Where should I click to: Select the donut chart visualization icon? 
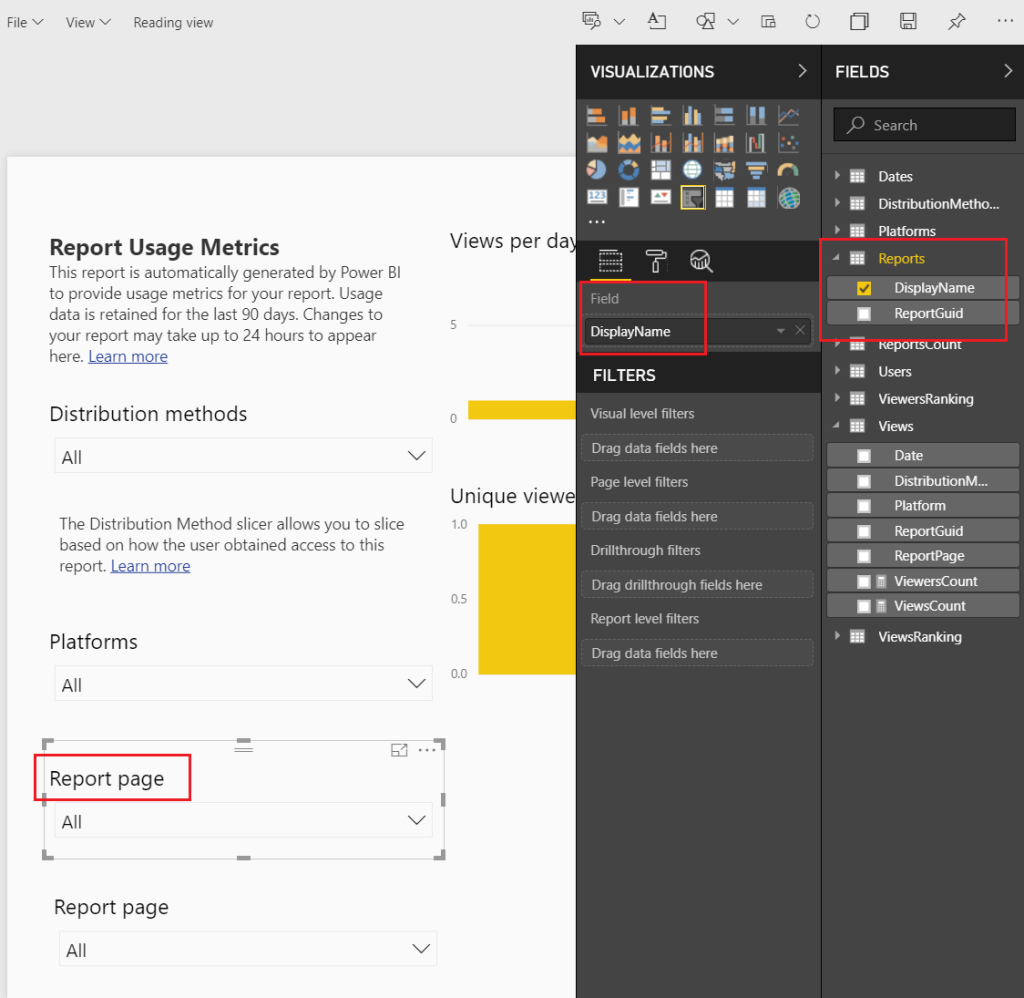pyautogui.click(x=629, y=168)
